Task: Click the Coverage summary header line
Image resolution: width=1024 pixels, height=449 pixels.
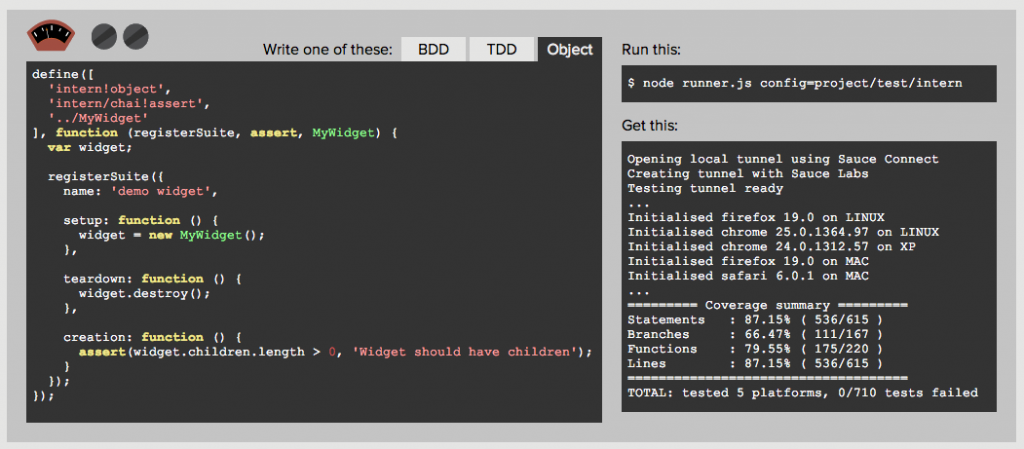Action: pos(767,305)
